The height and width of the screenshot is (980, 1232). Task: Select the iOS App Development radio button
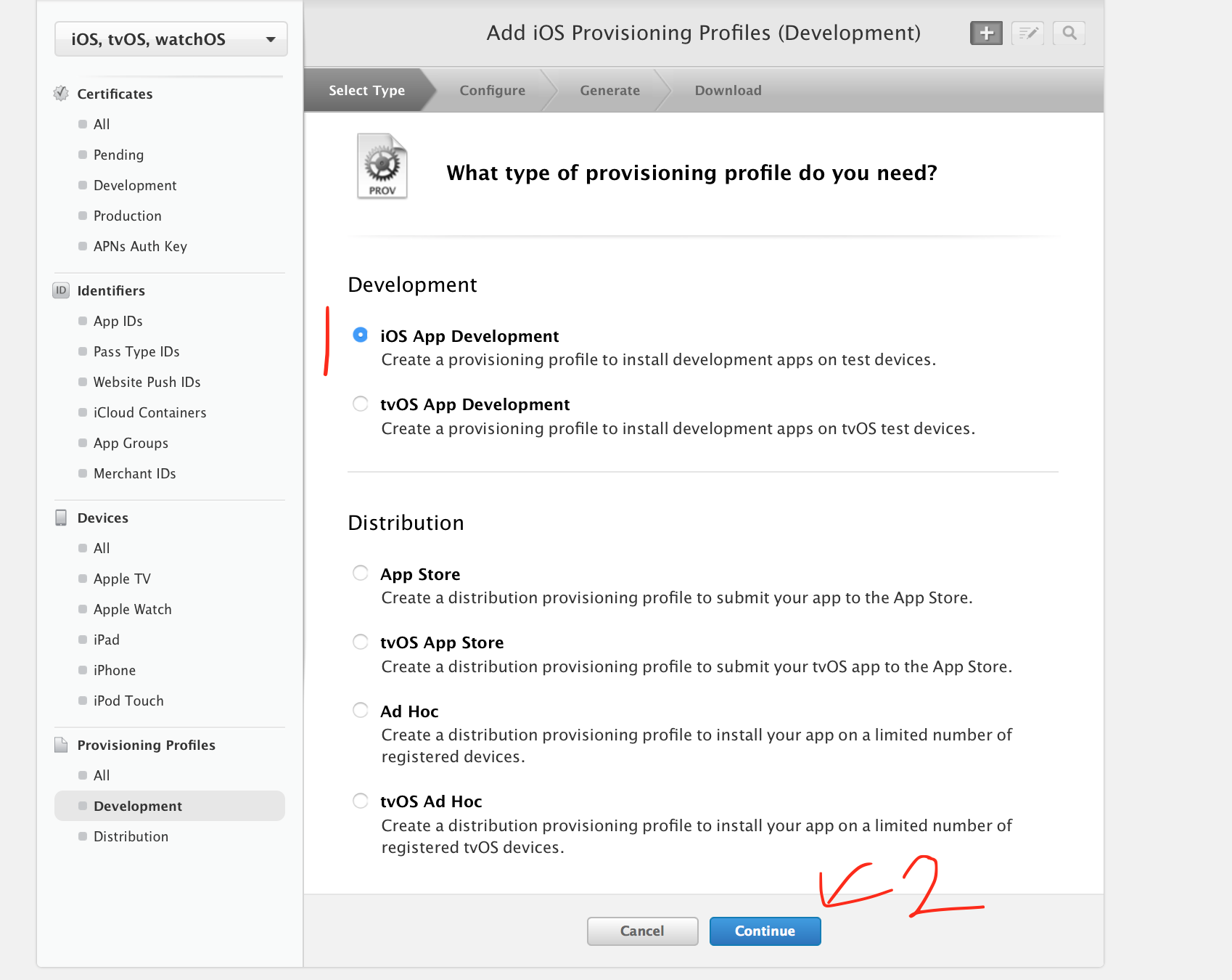coord(361,335)
